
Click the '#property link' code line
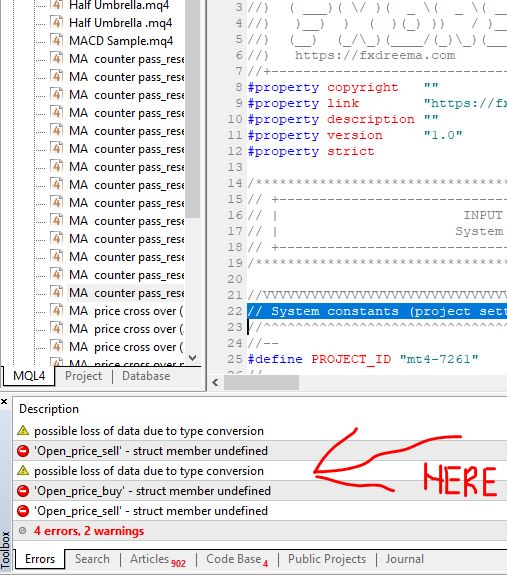coord(377,103)
